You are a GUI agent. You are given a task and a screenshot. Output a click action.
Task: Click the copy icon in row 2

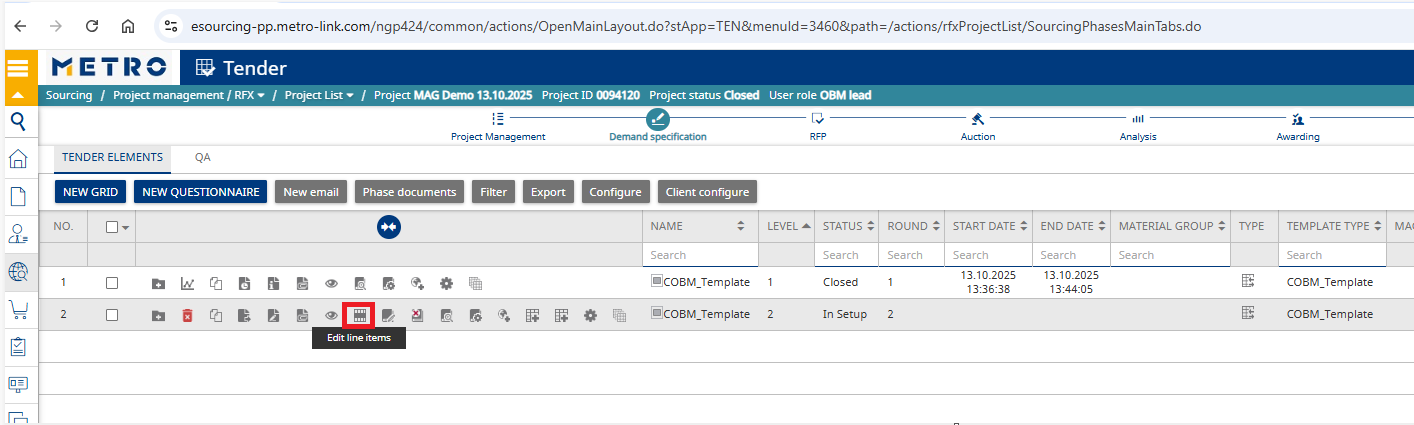(x=215, y=315)
